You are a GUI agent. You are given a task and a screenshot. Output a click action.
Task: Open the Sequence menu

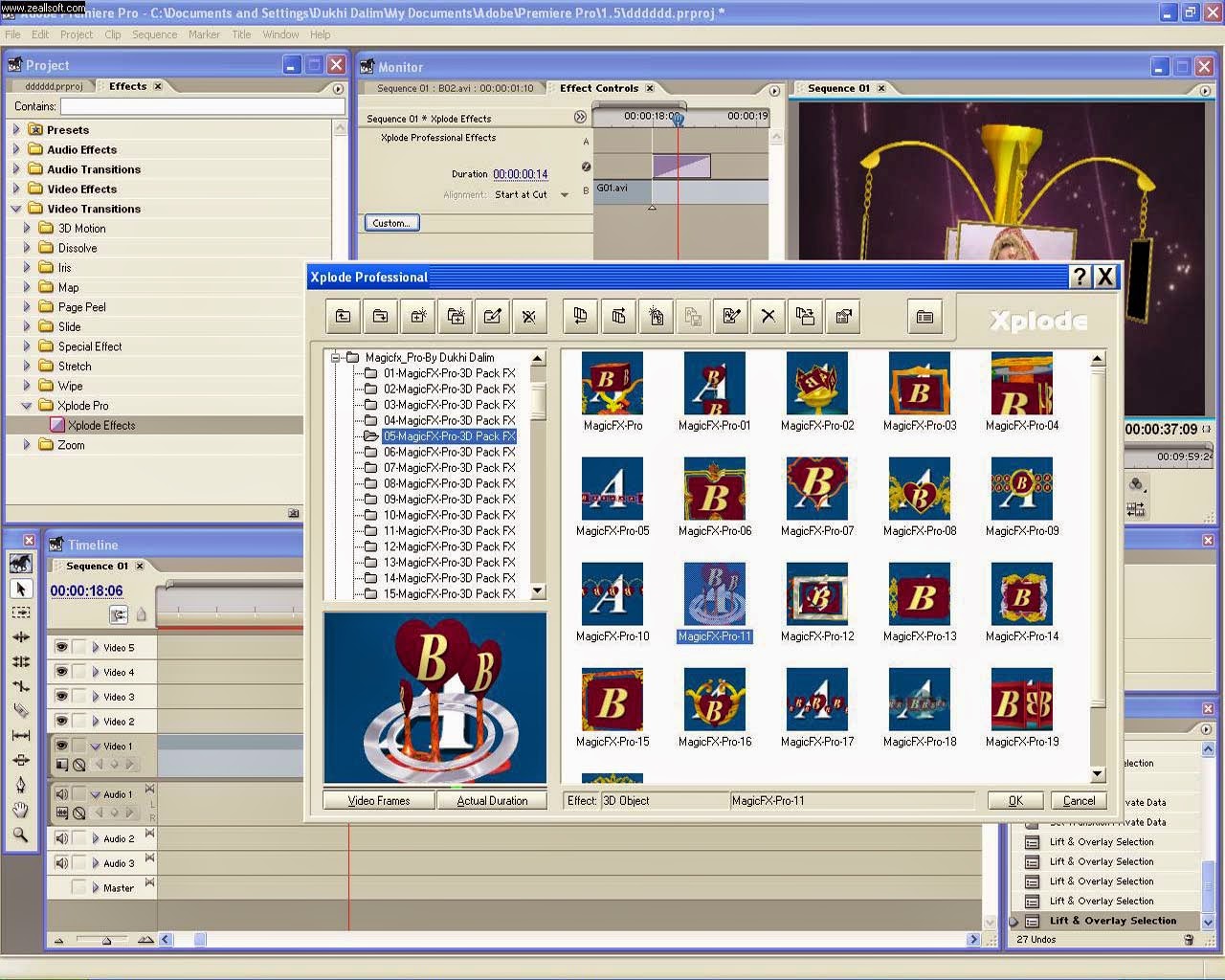click(154, 34)
